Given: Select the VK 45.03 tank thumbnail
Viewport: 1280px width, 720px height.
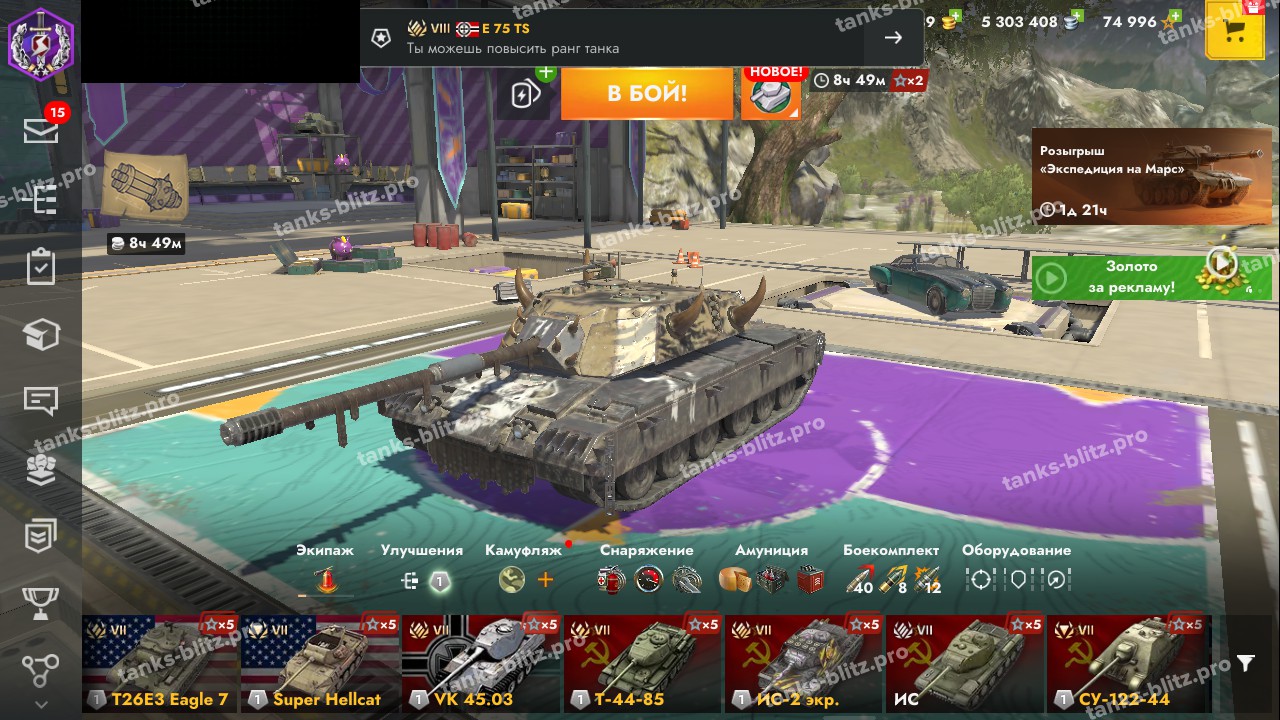Looking at the screenshot, I should tap(481, 663).
